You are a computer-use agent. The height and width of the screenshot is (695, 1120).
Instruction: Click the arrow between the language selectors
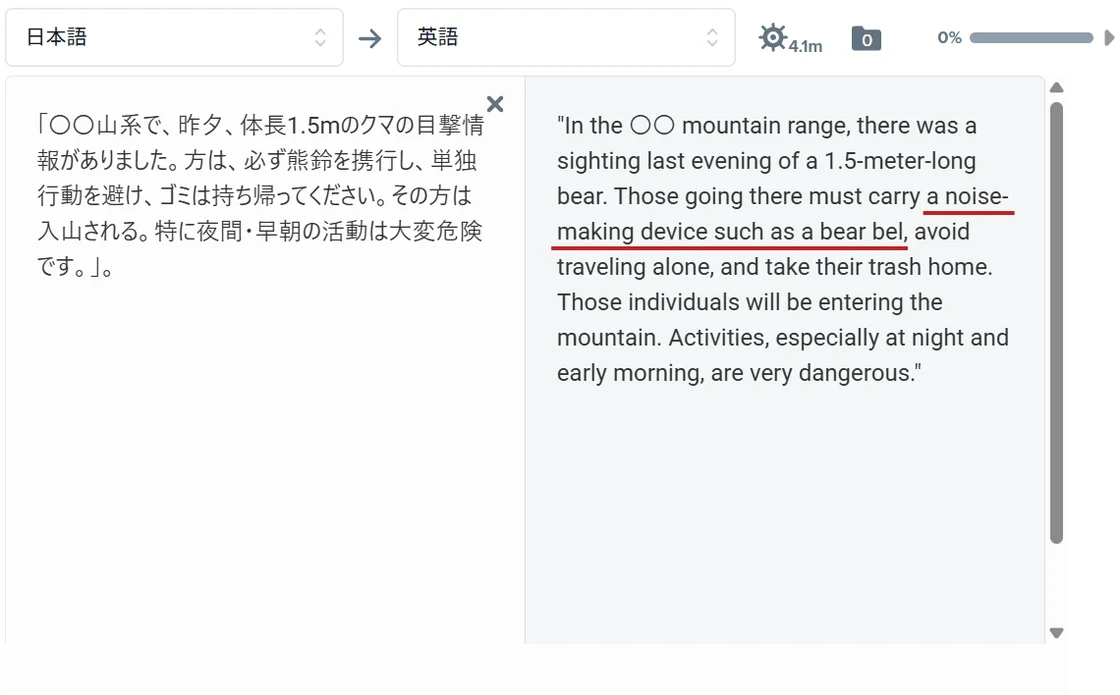coord(370,39)
